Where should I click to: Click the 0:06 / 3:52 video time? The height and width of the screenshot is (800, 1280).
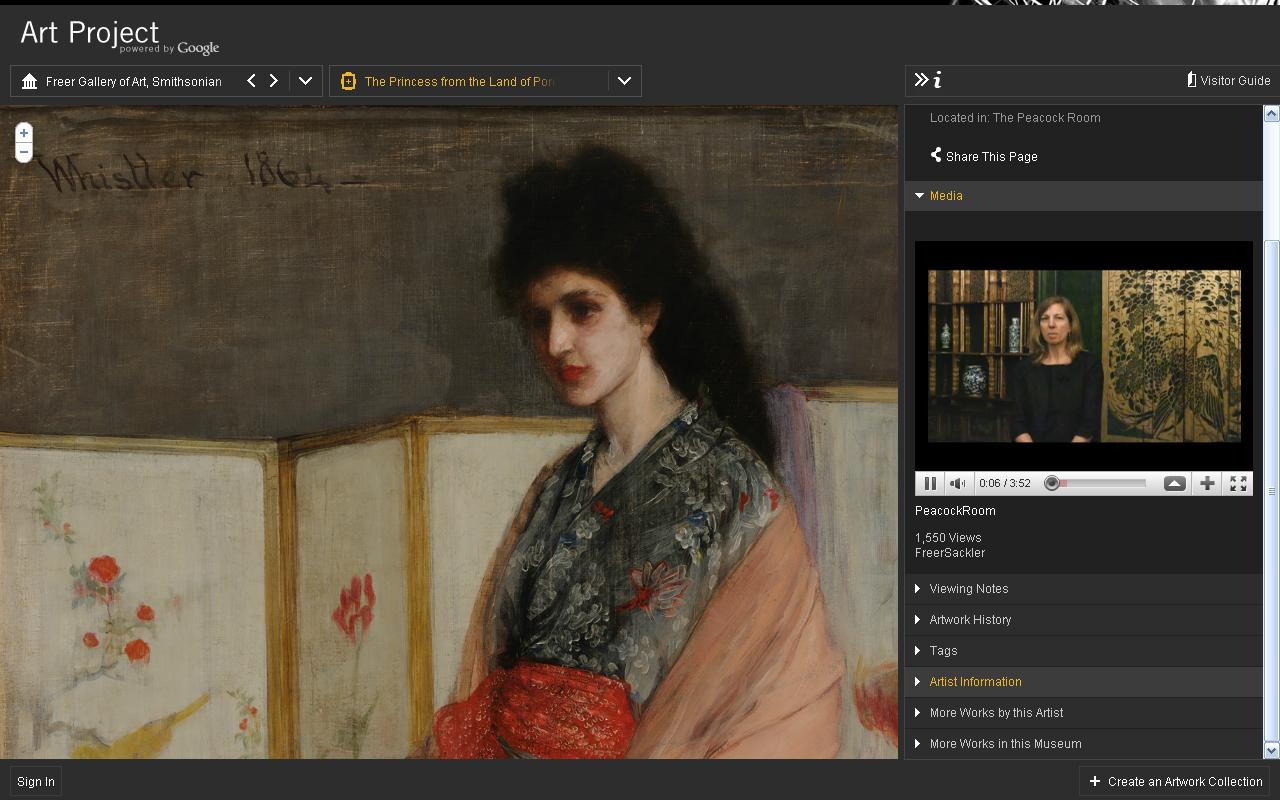(x=1005, y=483)
